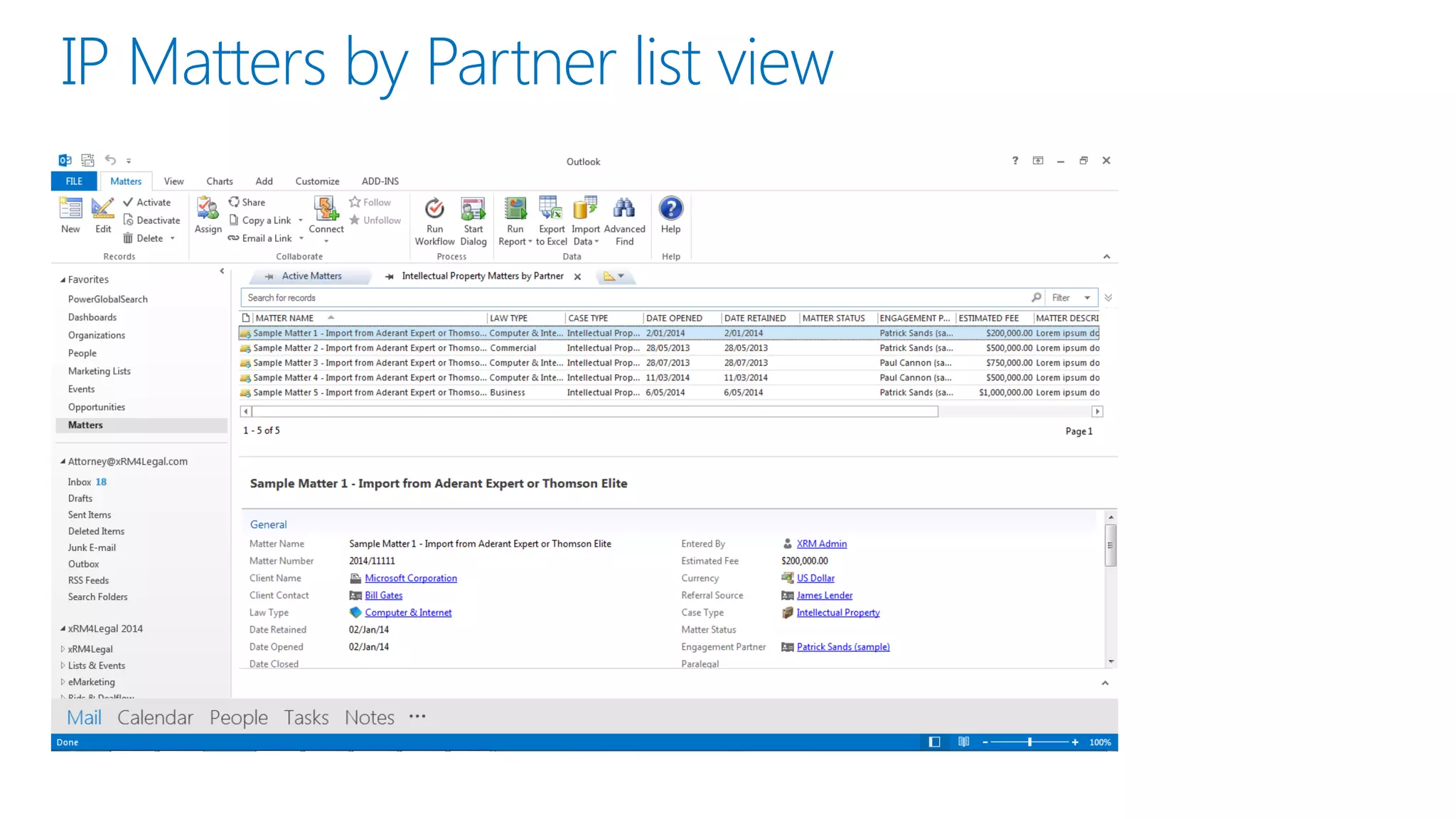
Task: Switch to the Add ribbon tab
Action: tap(264, 181)
